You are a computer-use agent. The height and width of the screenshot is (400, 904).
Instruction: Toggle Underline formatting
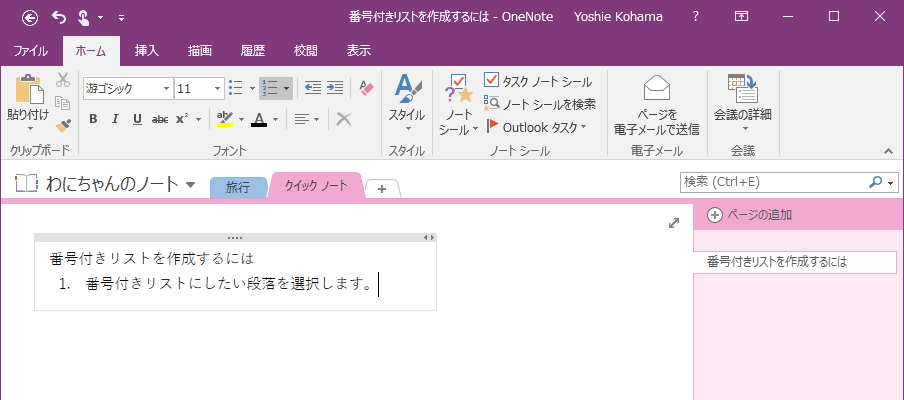[137, 119]
